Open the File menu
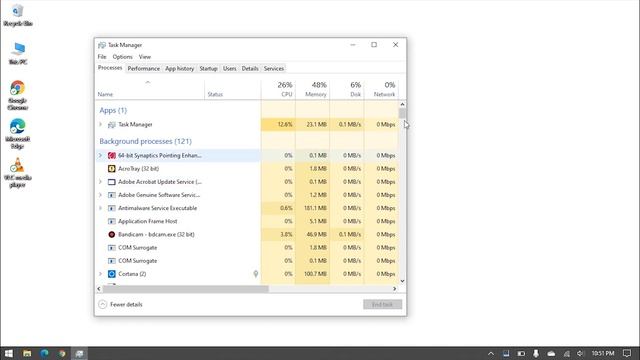 [102, 57]
